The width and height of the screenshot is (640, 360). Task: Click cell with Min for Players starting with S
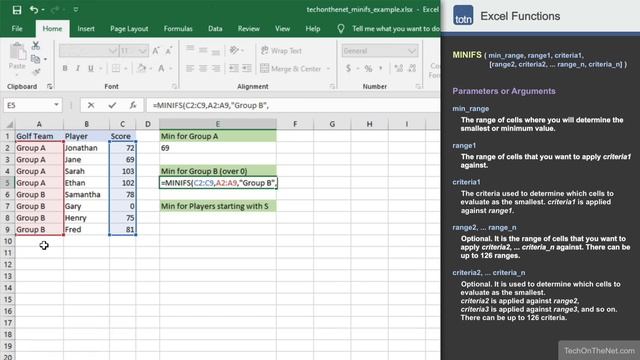point(218,206)
